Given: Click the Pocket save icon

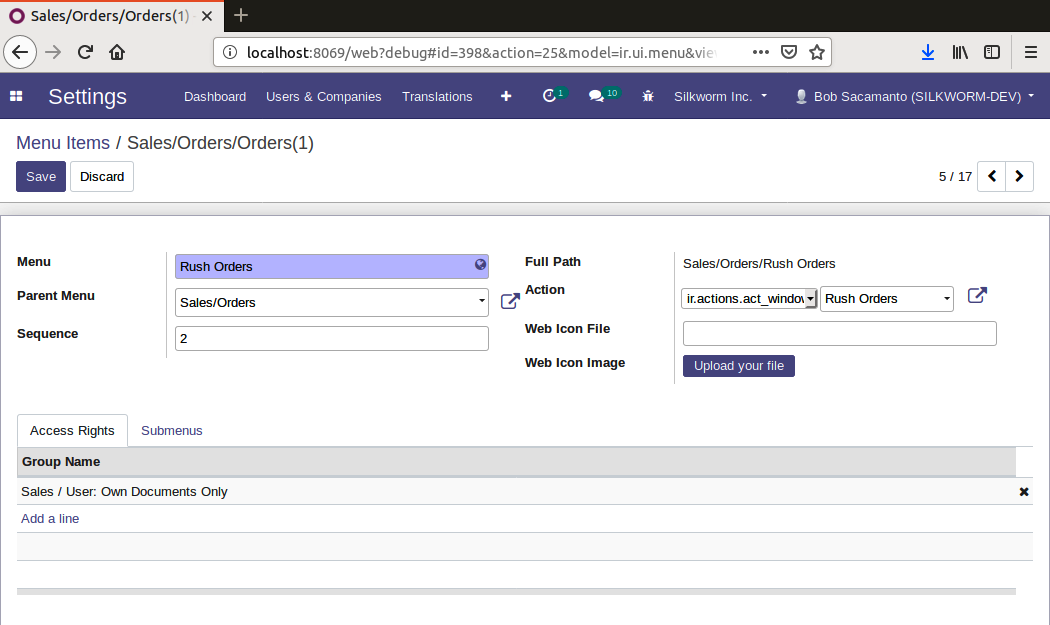Looking at the screenshot, I should [789, 52].
